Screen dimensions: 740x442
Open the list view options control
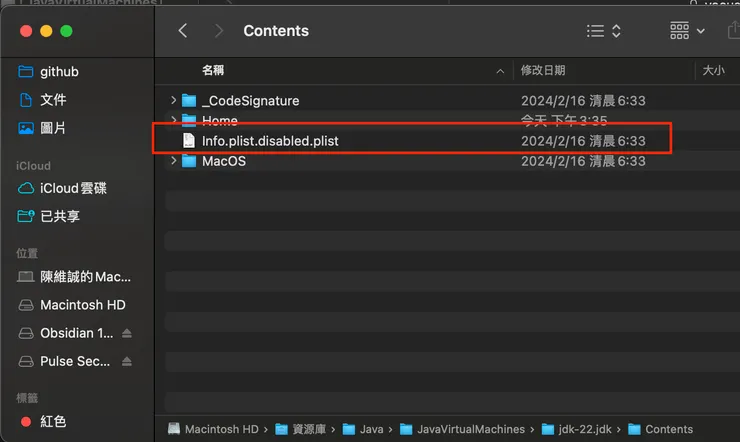pos(604,31)
